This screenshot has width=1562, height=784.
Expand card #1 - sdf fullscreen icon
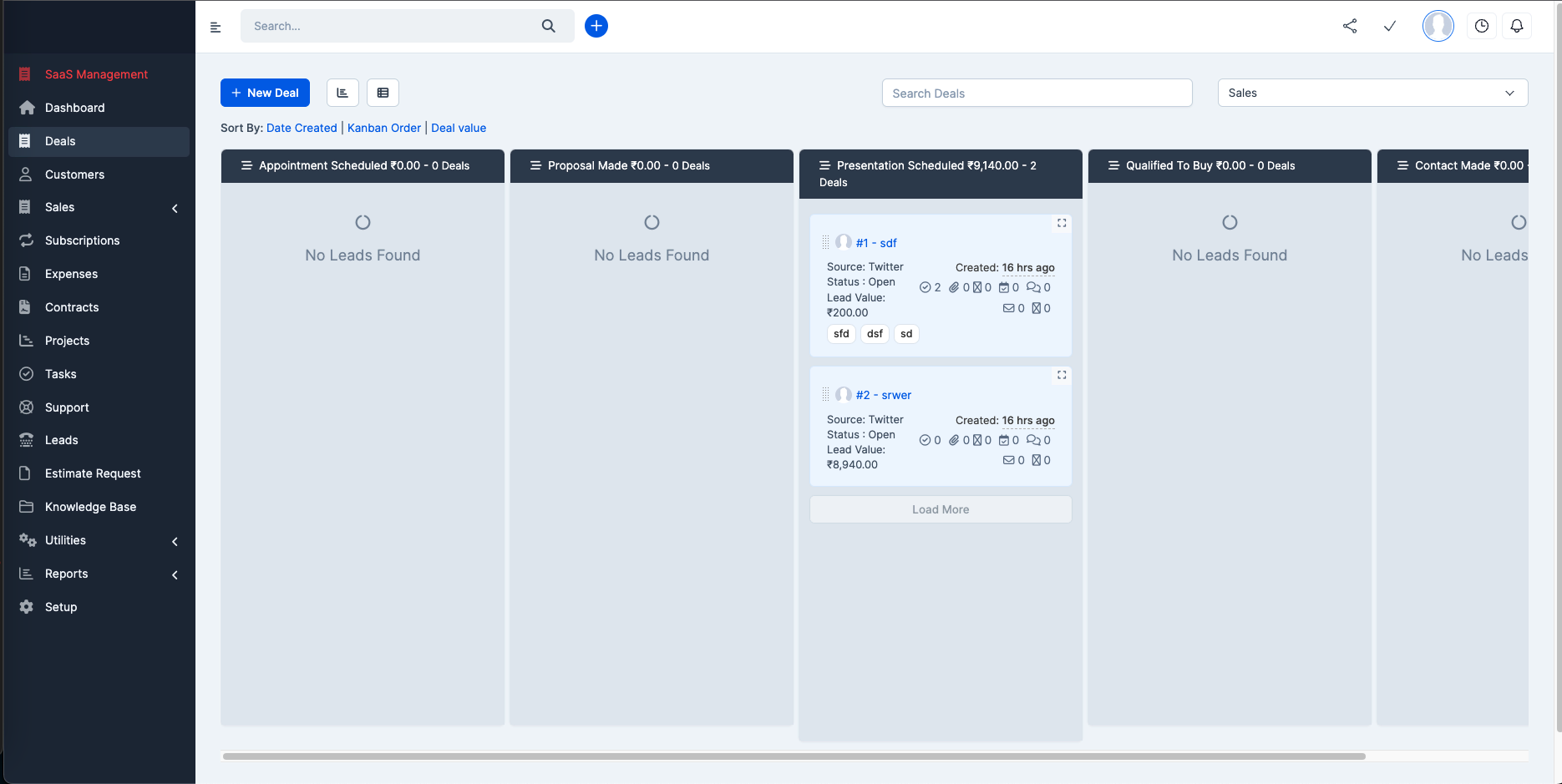click(x=1062, y=223)
